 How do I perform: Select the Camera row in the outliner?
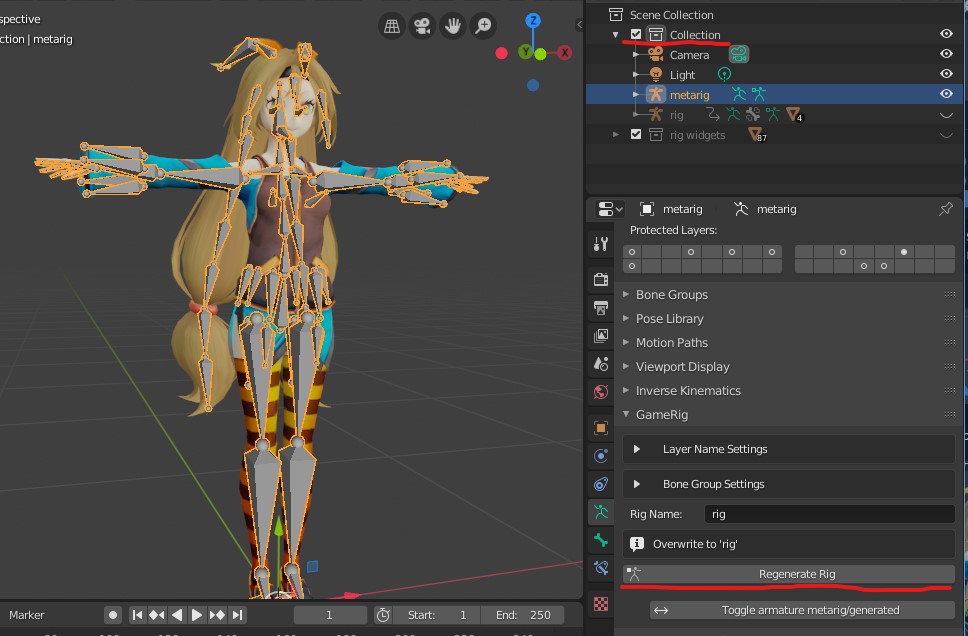coord(774,54)
